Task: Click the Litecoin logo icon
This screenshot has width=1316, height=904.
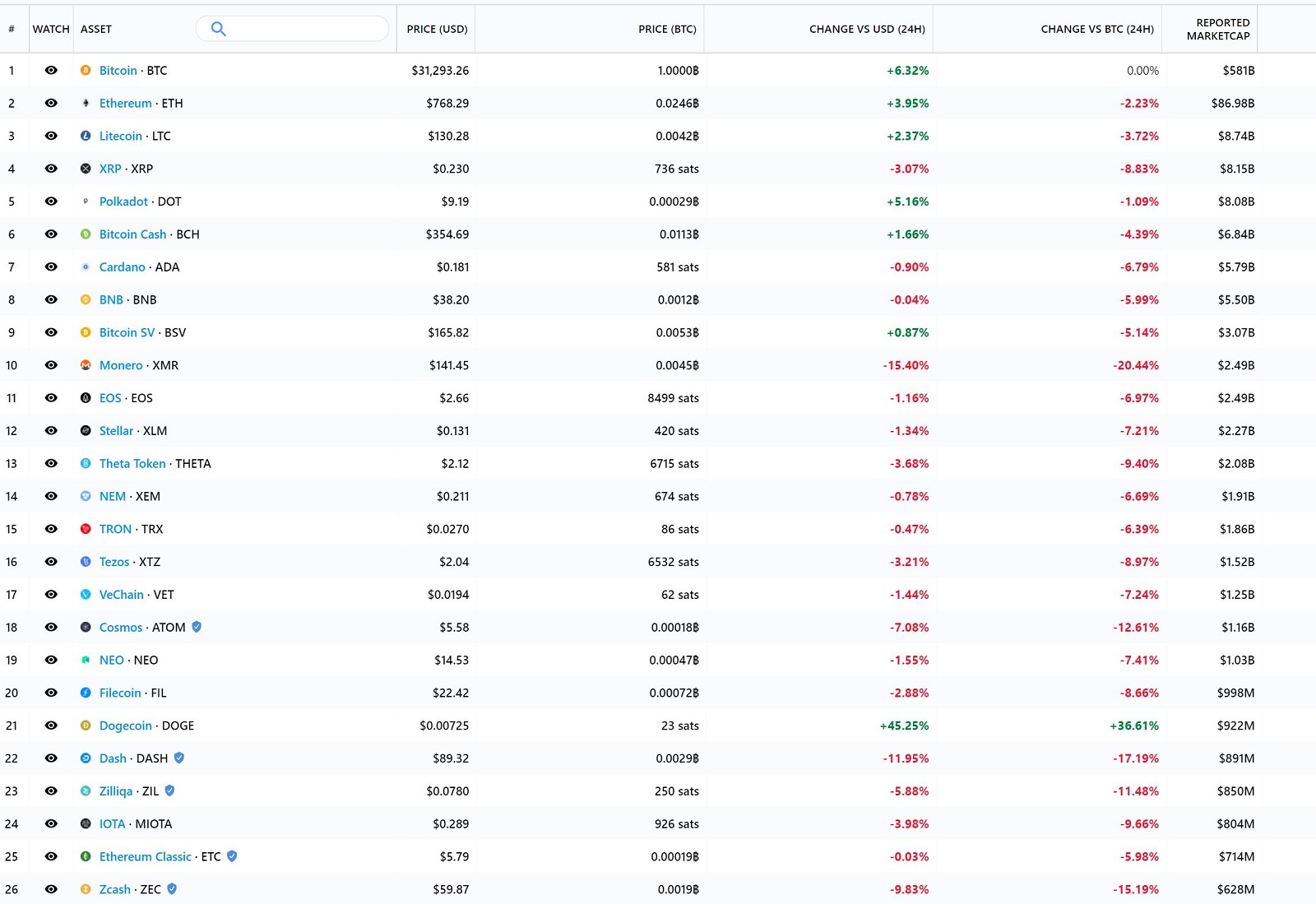Action: pyautogui.click(x=86, y=136)
